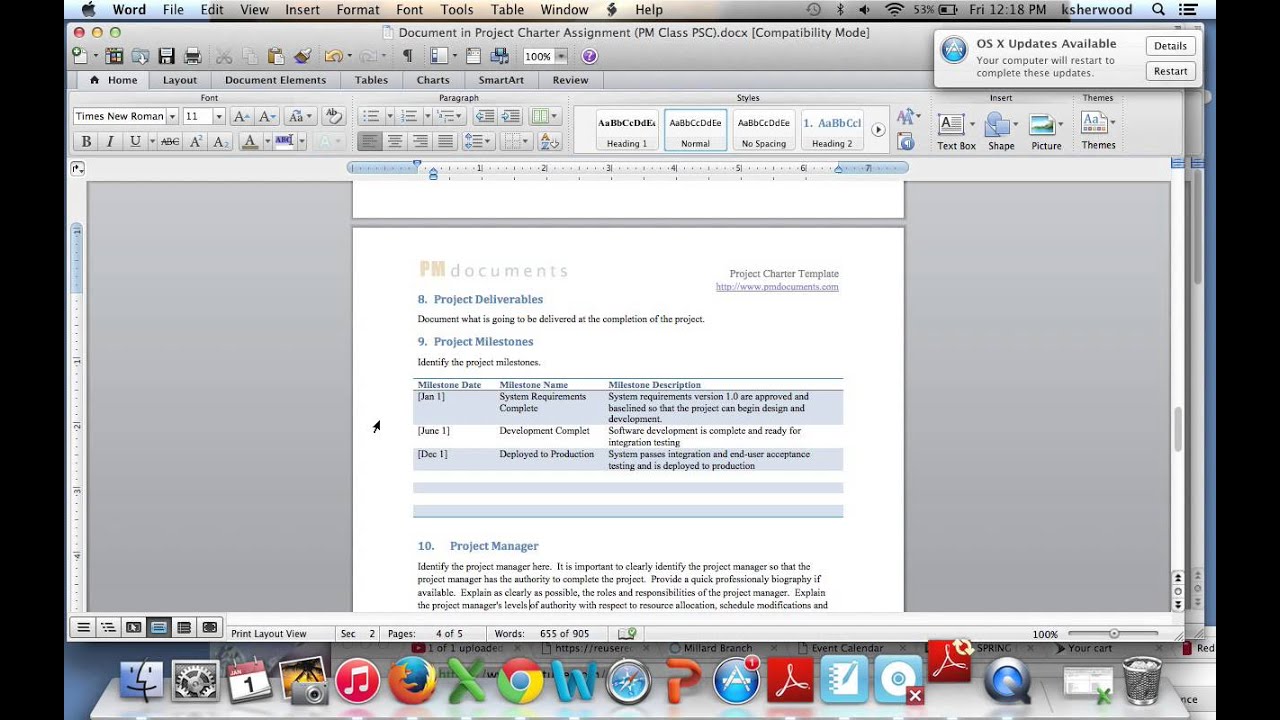This screenshot has width=1280, height=720.
Task: Click the Details button on update notification
Action: pos(1170,46)
